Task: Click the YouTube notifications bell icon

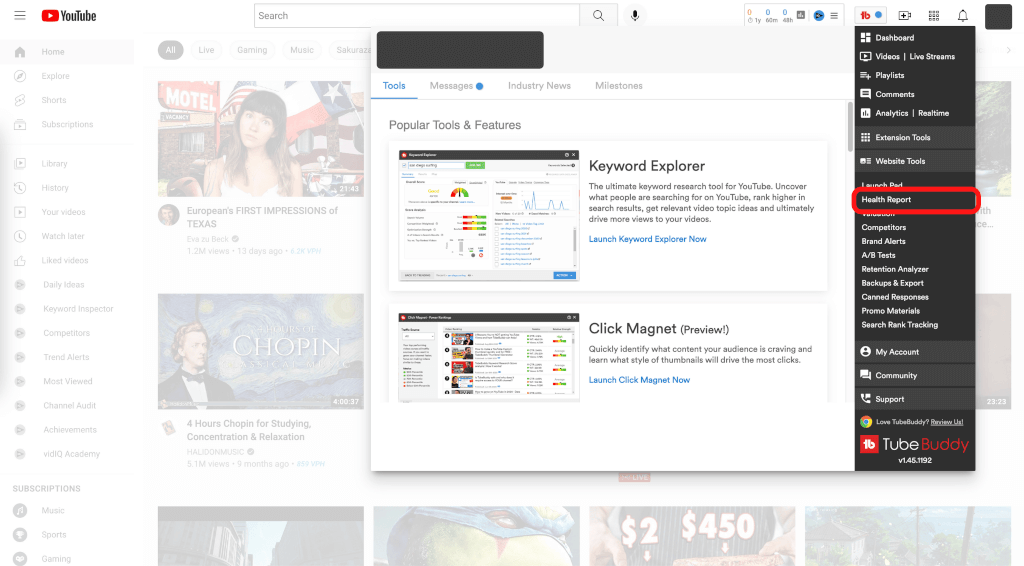Action: coord(962,16)
